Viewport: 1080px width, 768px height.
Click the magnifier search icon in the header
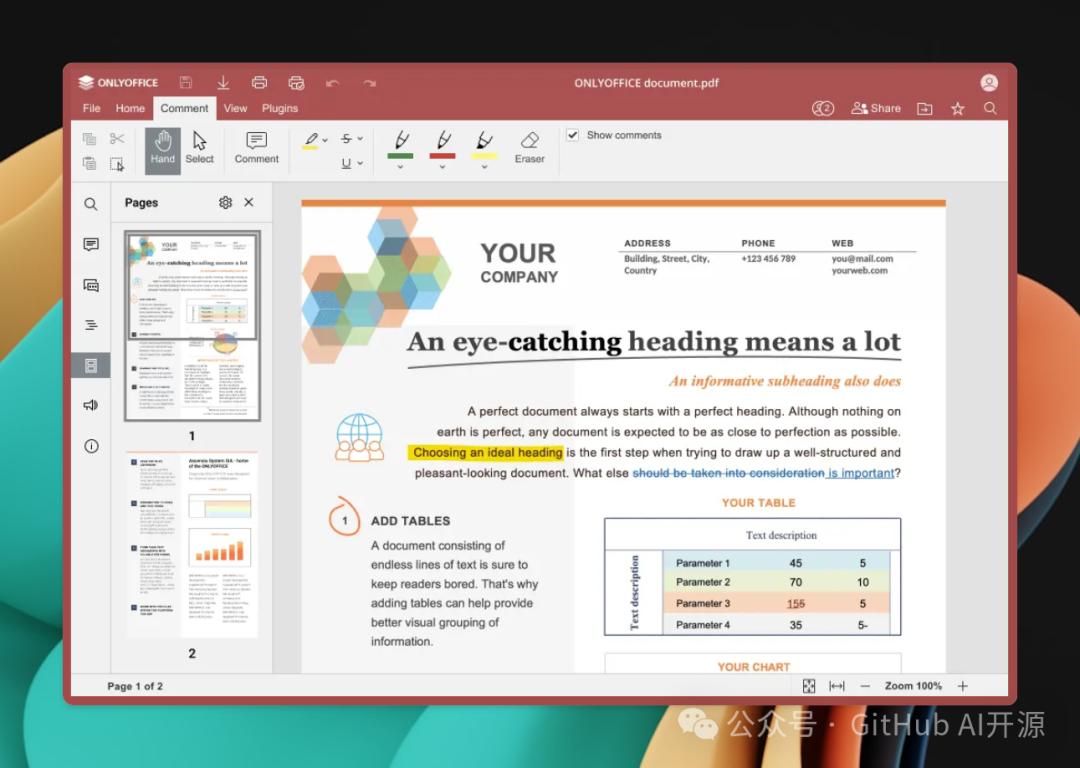pos(990,108)
